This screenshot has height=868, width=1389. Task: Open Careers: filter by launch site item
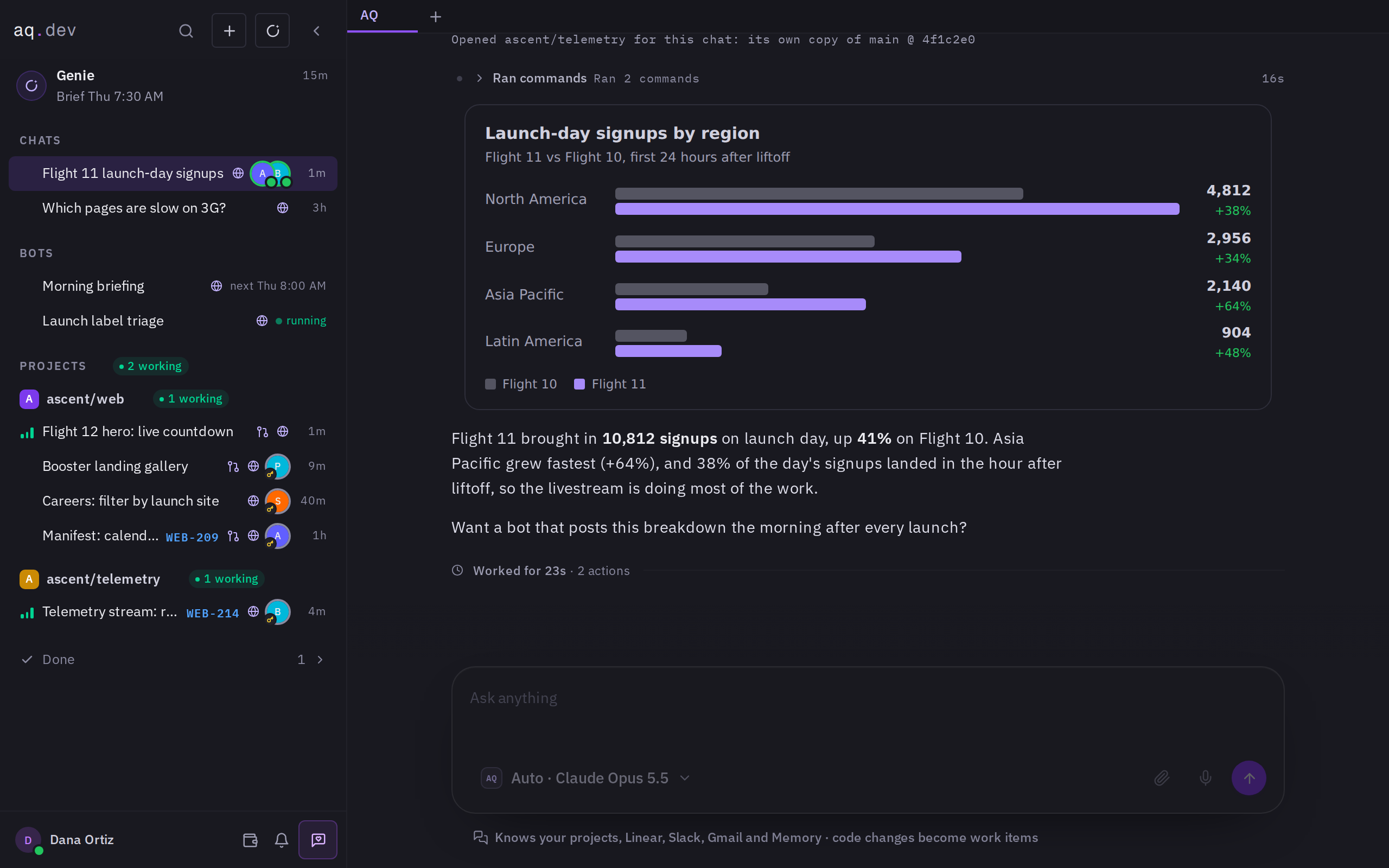[173, 501]
